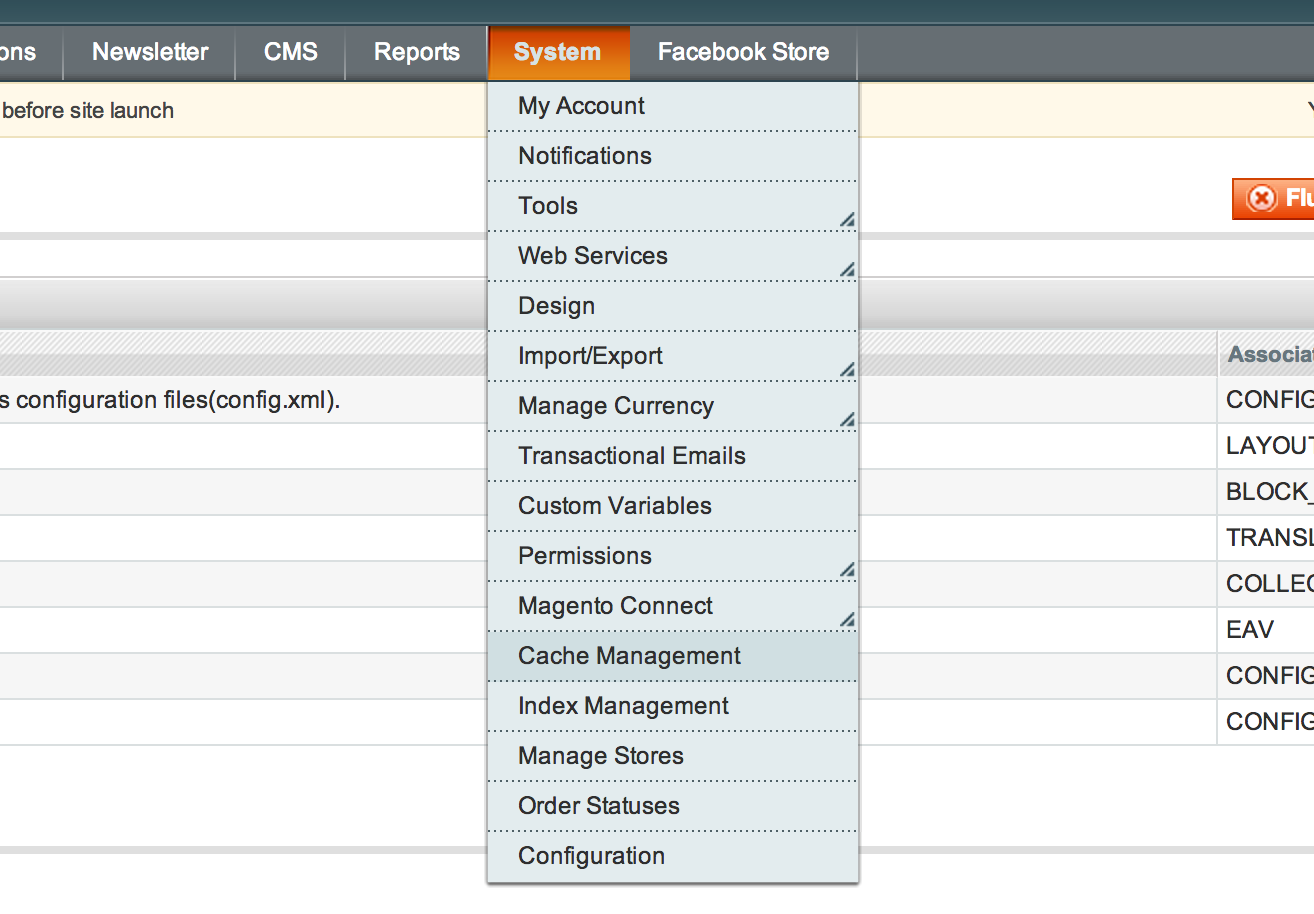1314x914 pixels.
Task: Click the LAYOUT tag cell
Action: (1266, 446)
